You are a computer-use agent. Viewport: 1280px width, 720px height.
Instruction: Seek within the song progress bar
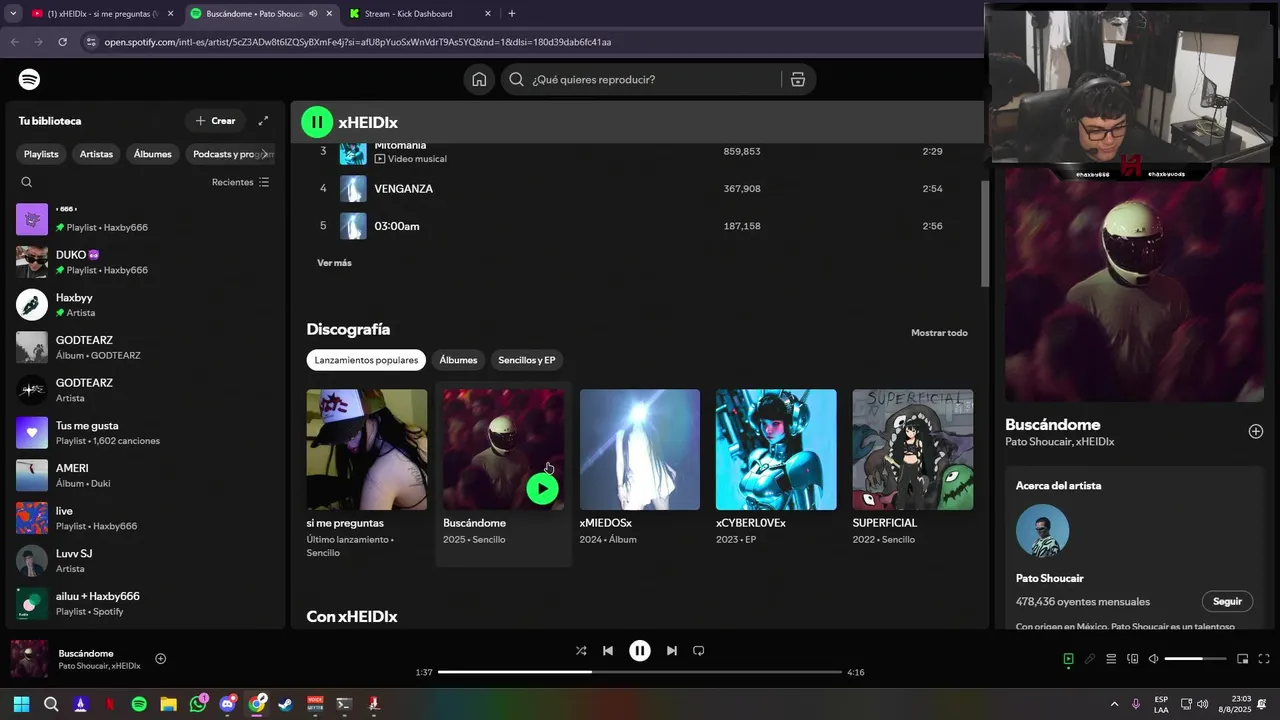pyautogui.click(x=640, y=672)
